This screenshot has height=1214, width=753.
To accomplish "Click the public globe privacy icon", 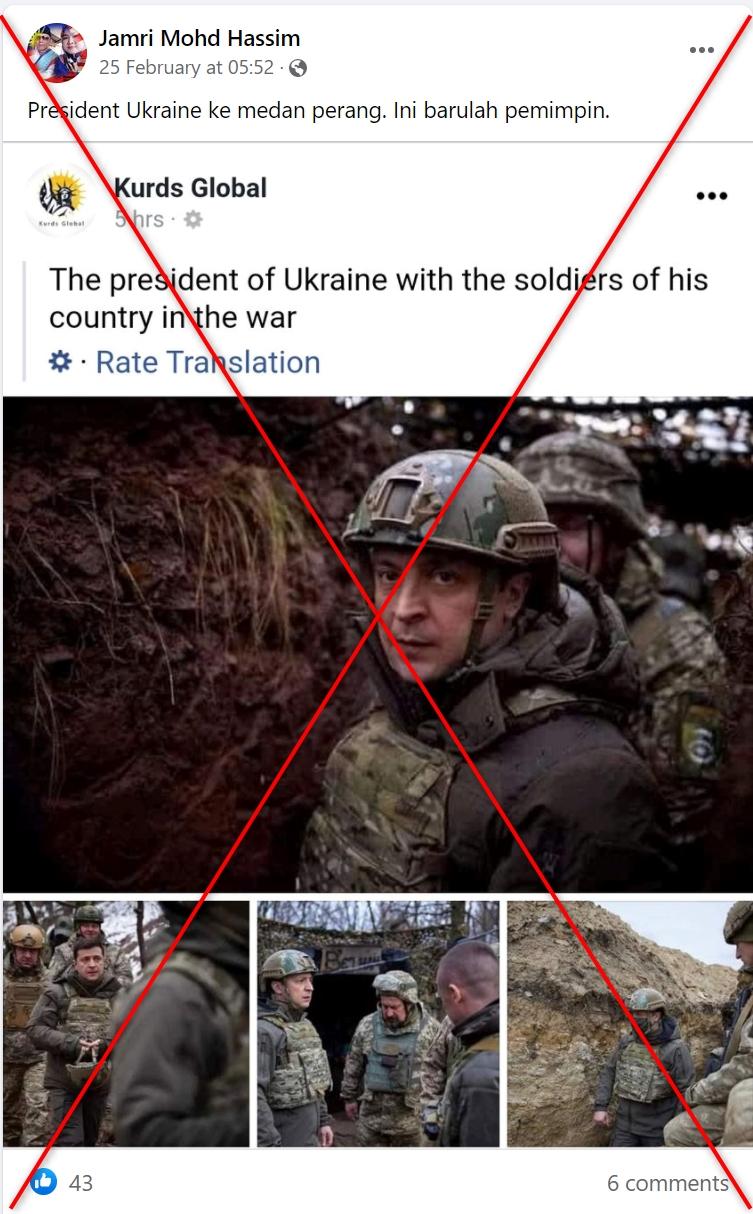I will (297, 68).
